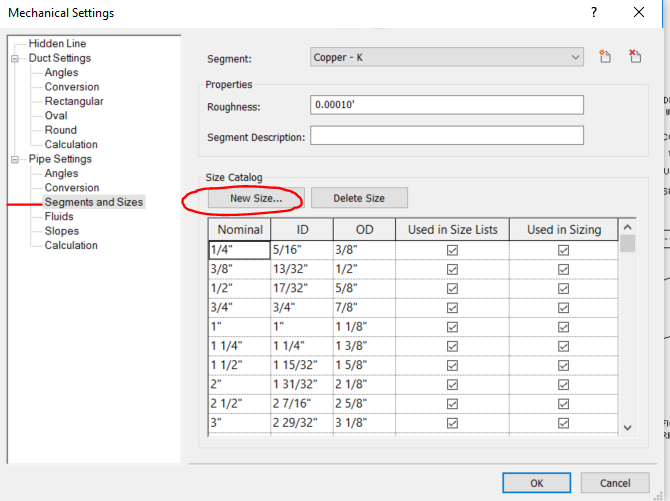This screenshot has width=670, height=501.
Task: Select the Nominal 2 1/2" cell
Action: click(x=240, y=404)
